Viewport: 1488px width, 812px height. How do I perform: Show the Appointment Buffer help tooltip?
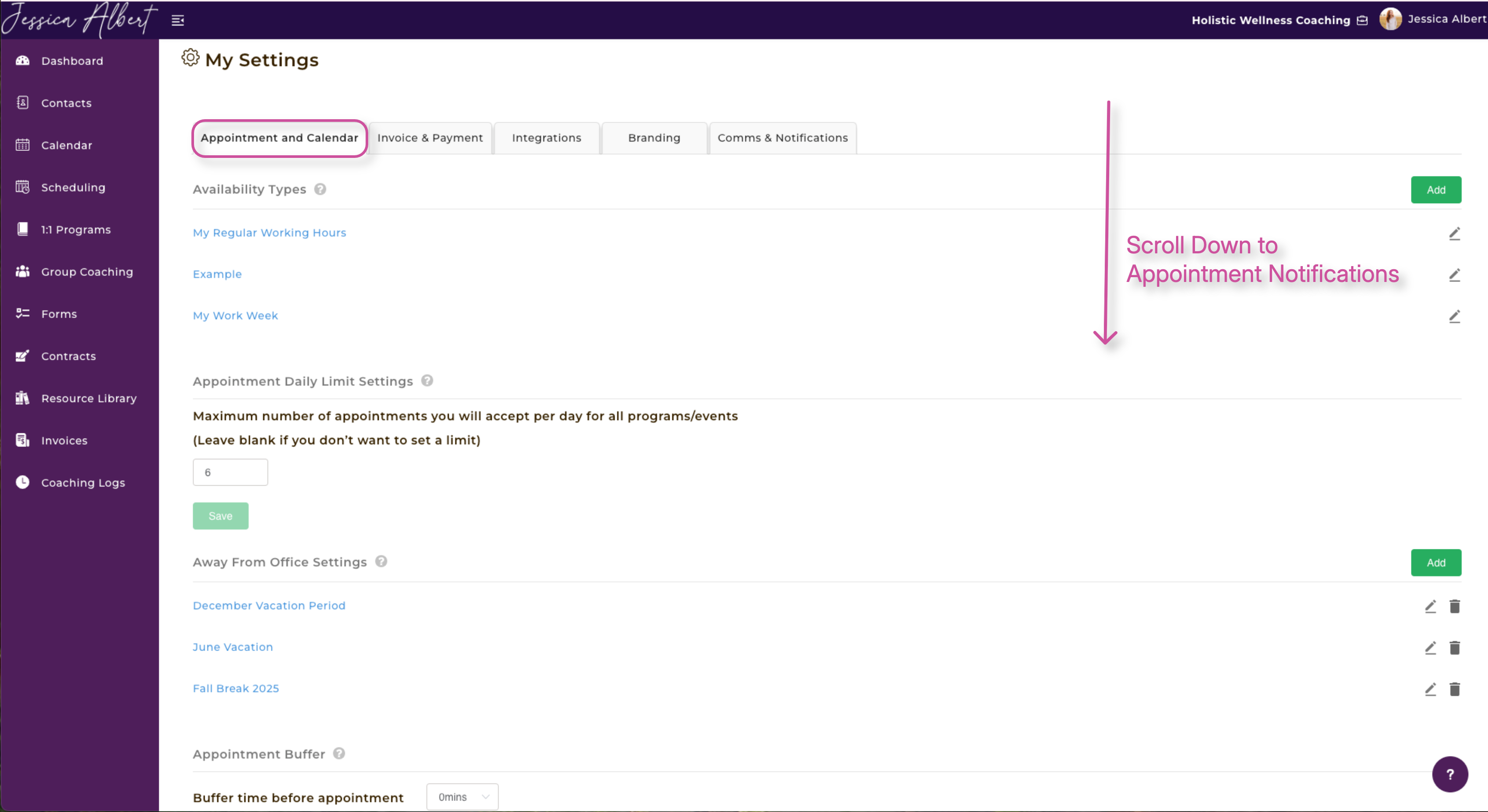tap(339, 753)
